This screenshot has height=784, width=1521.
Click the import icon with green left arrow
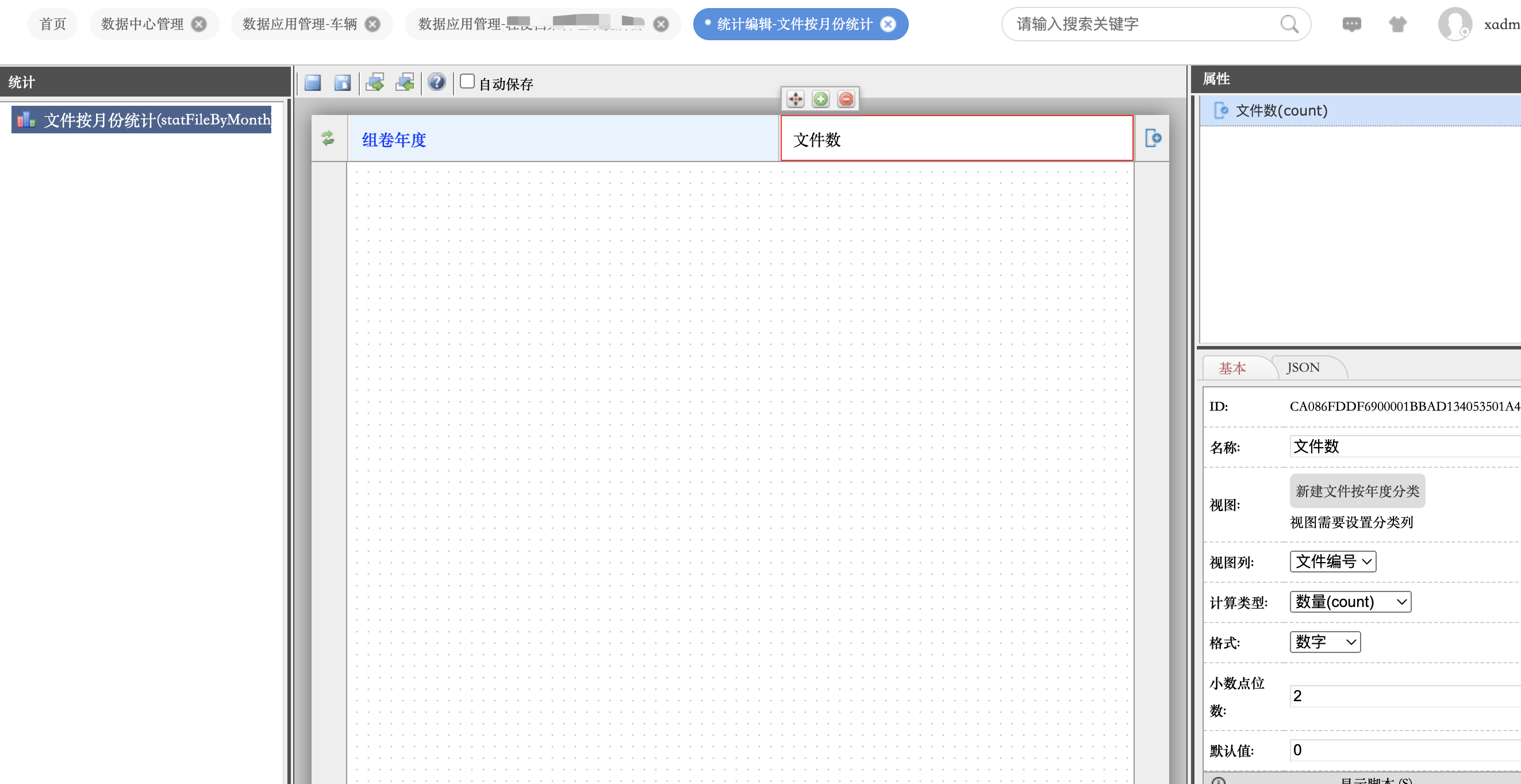pyautogui.click(x=405, y=82)
